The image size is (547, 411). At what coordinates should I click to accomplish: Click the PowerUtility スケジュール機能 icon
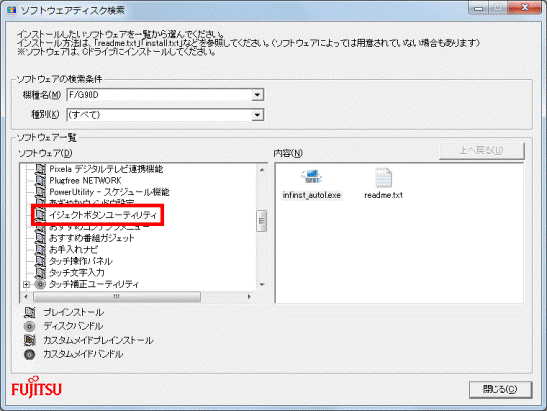[x=40, y=192]
